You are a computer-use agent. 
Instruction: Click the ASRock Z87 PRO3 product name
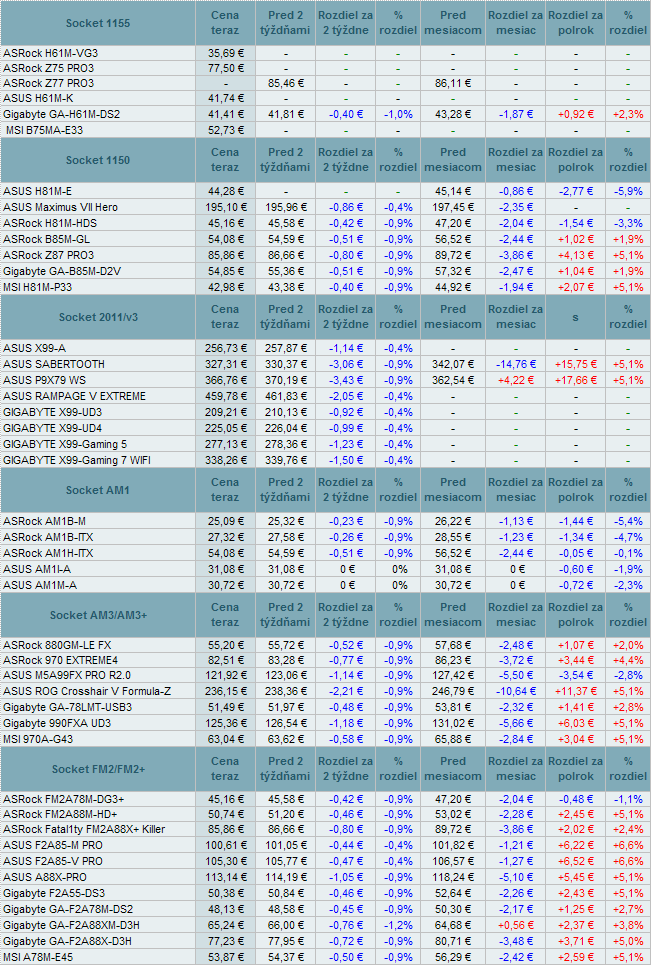(49, 255)
